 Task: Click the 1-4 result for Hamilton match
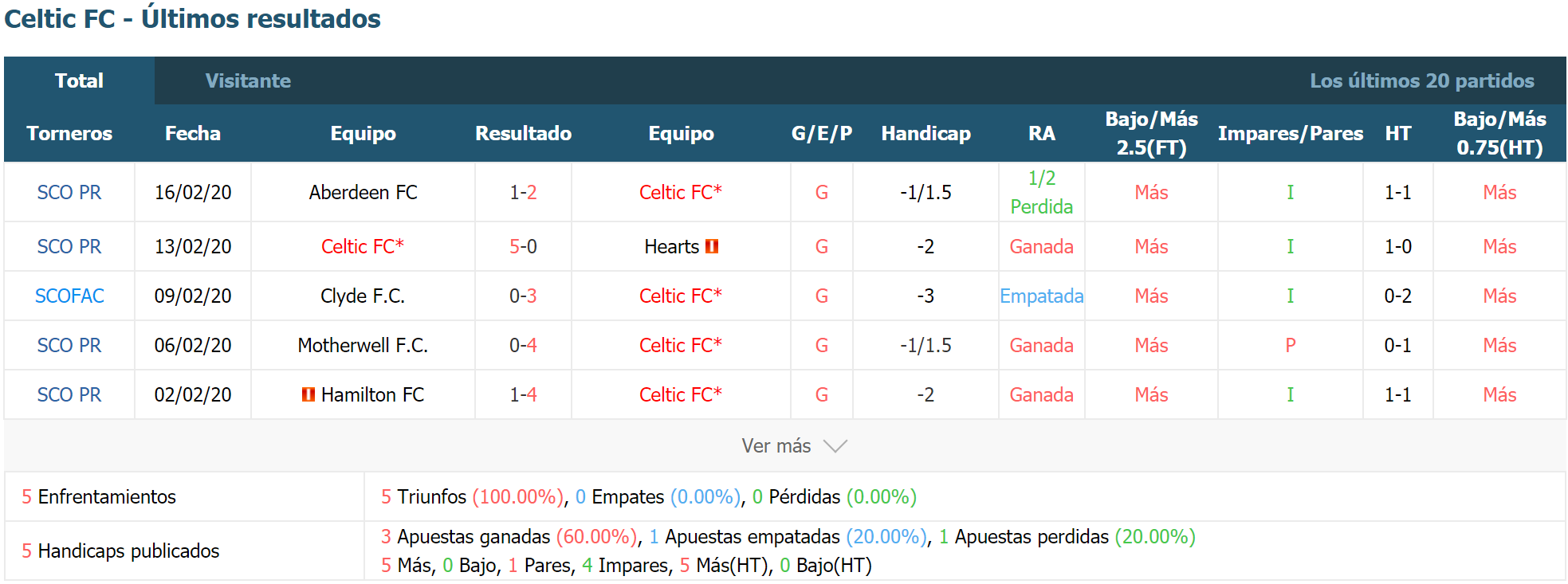coord(523,395)
